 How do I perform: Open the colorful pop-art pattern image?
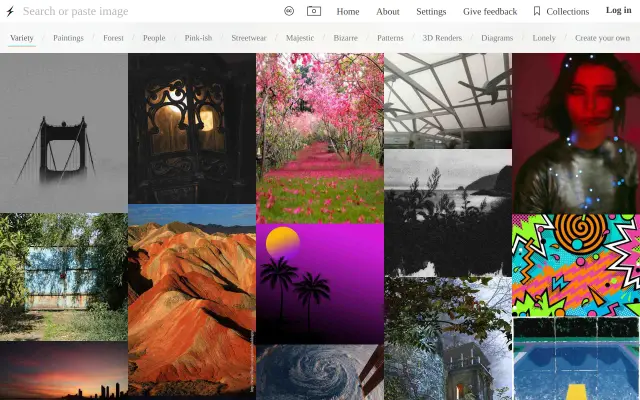[576, 265]
